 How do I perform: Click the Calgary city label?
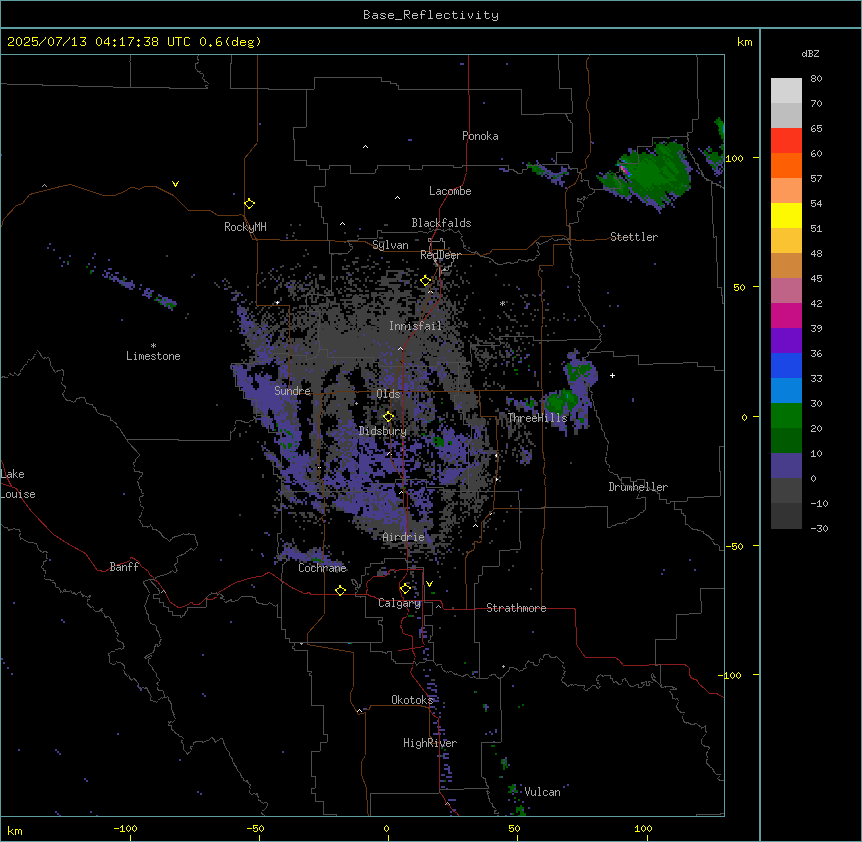[399, 603]
